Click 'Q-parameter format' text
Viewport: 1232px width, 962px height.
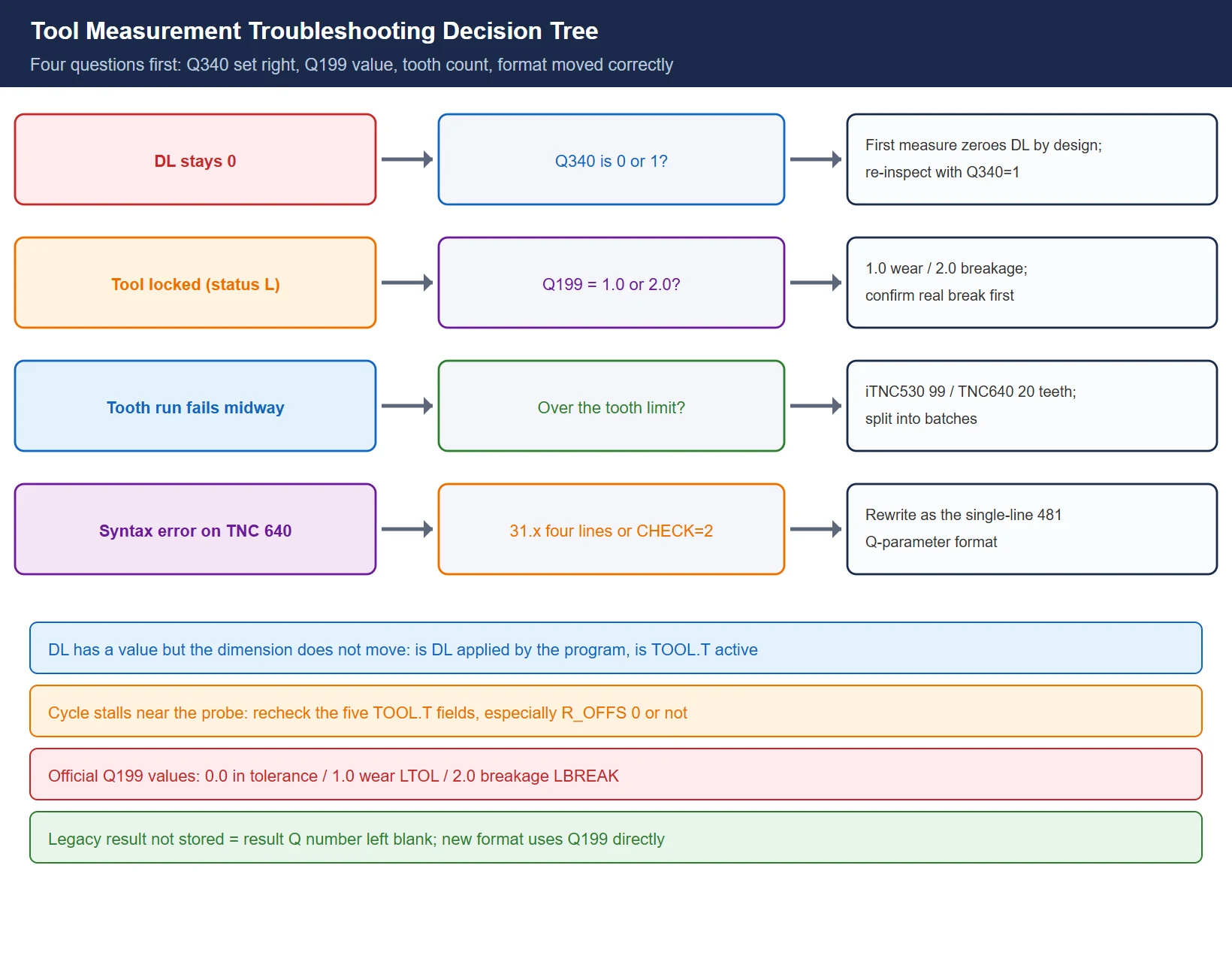(x=931, y=542)
